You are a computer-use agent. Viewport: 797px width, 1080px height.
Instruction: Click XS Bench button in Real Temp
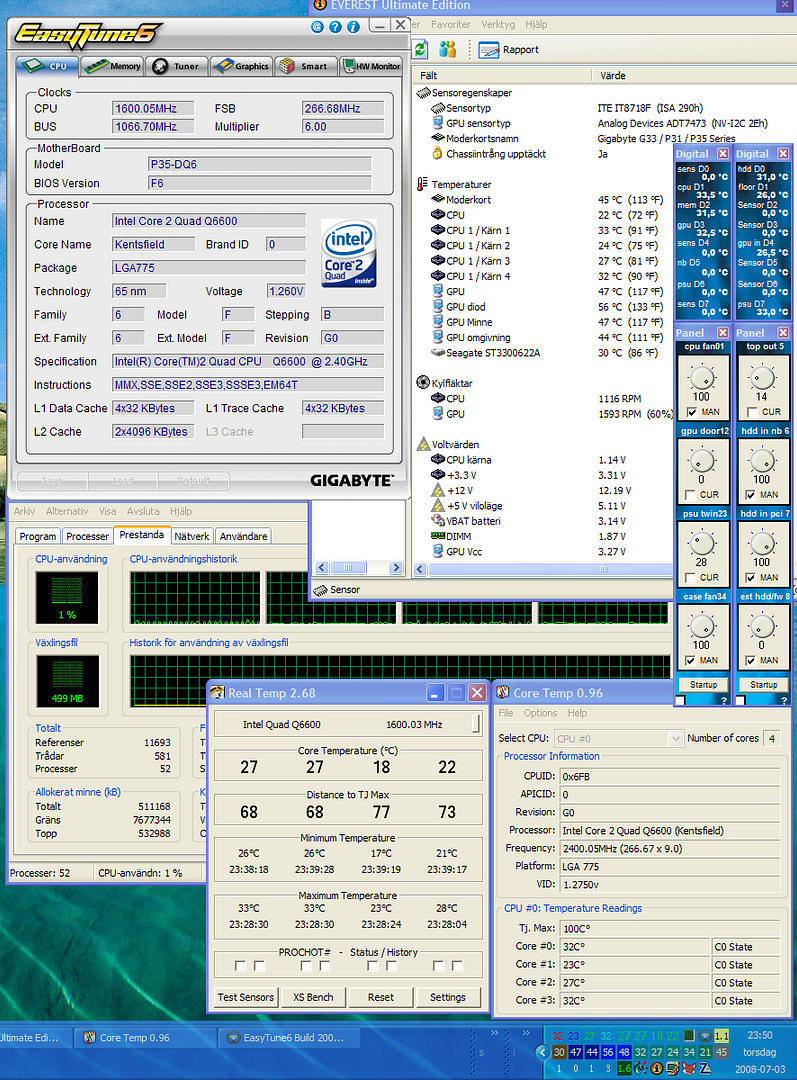[313, 997]
